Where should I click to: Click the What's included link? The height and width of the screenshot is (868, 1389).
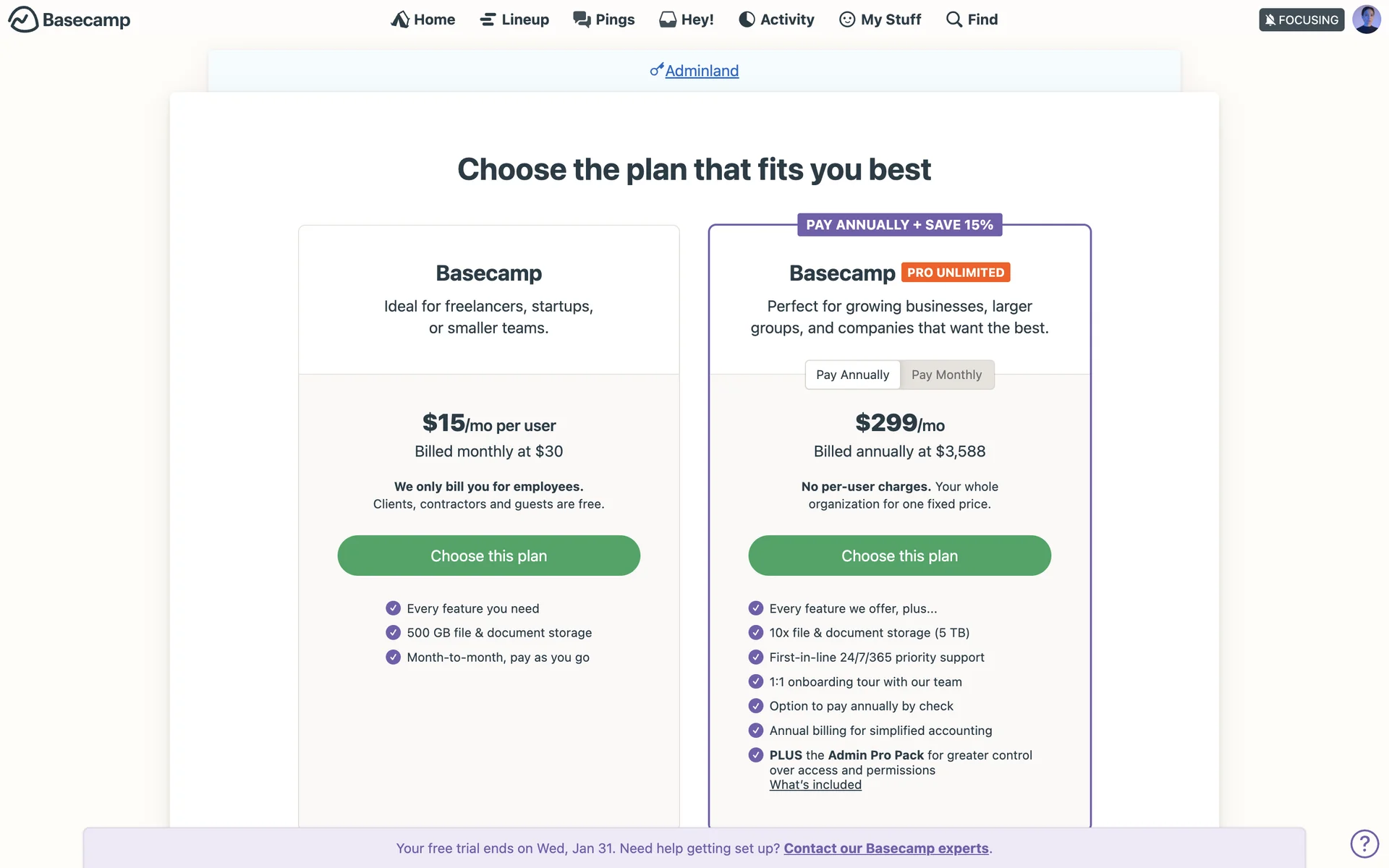point(815,785)
